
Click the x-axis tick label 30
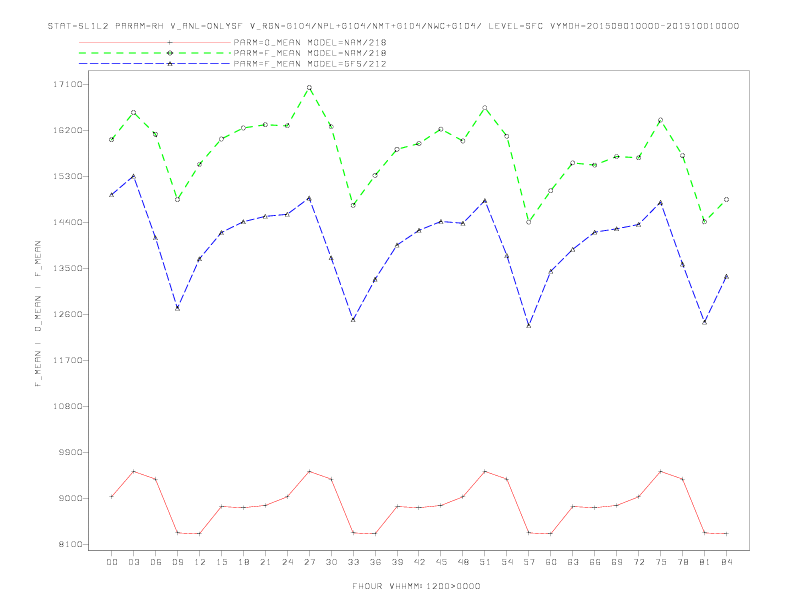[331, 562]
